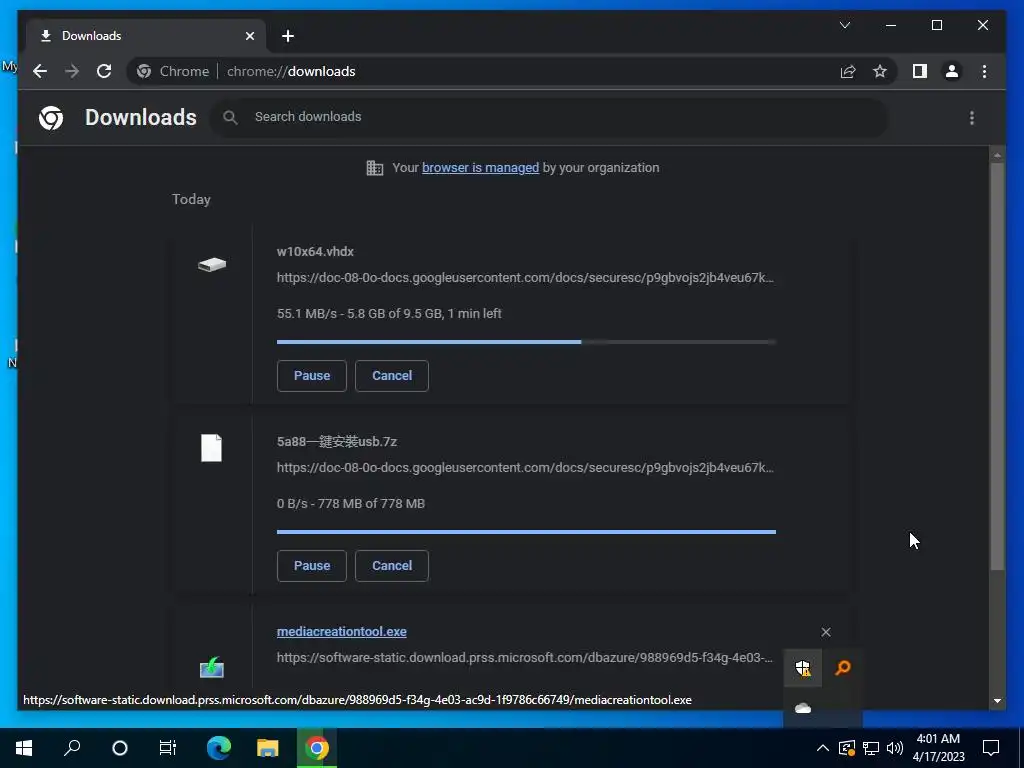Pause the 5a88 usb.7z download
This screenshot has height=768, width=1024.
pos(312,566)
